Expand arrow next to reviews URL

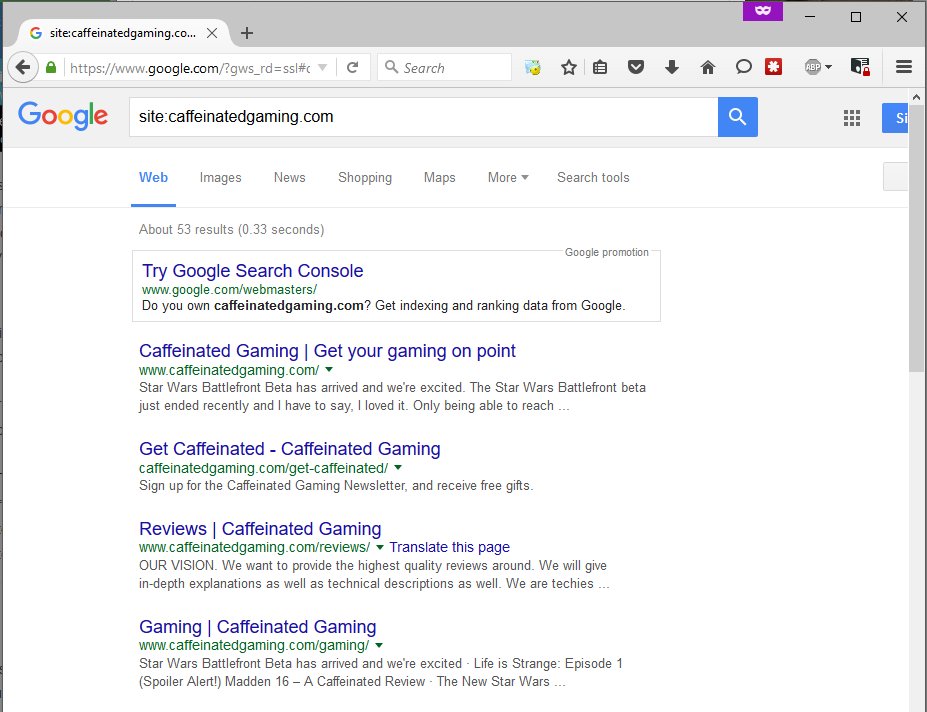[380, 547]
